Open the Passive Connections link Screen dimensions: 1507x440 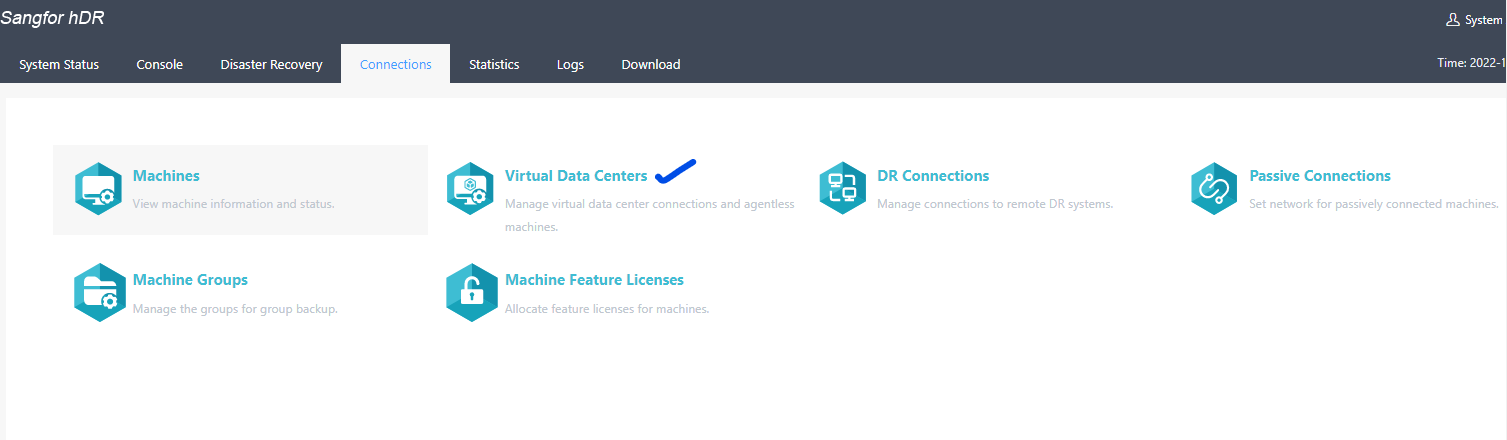point(1320,176)
